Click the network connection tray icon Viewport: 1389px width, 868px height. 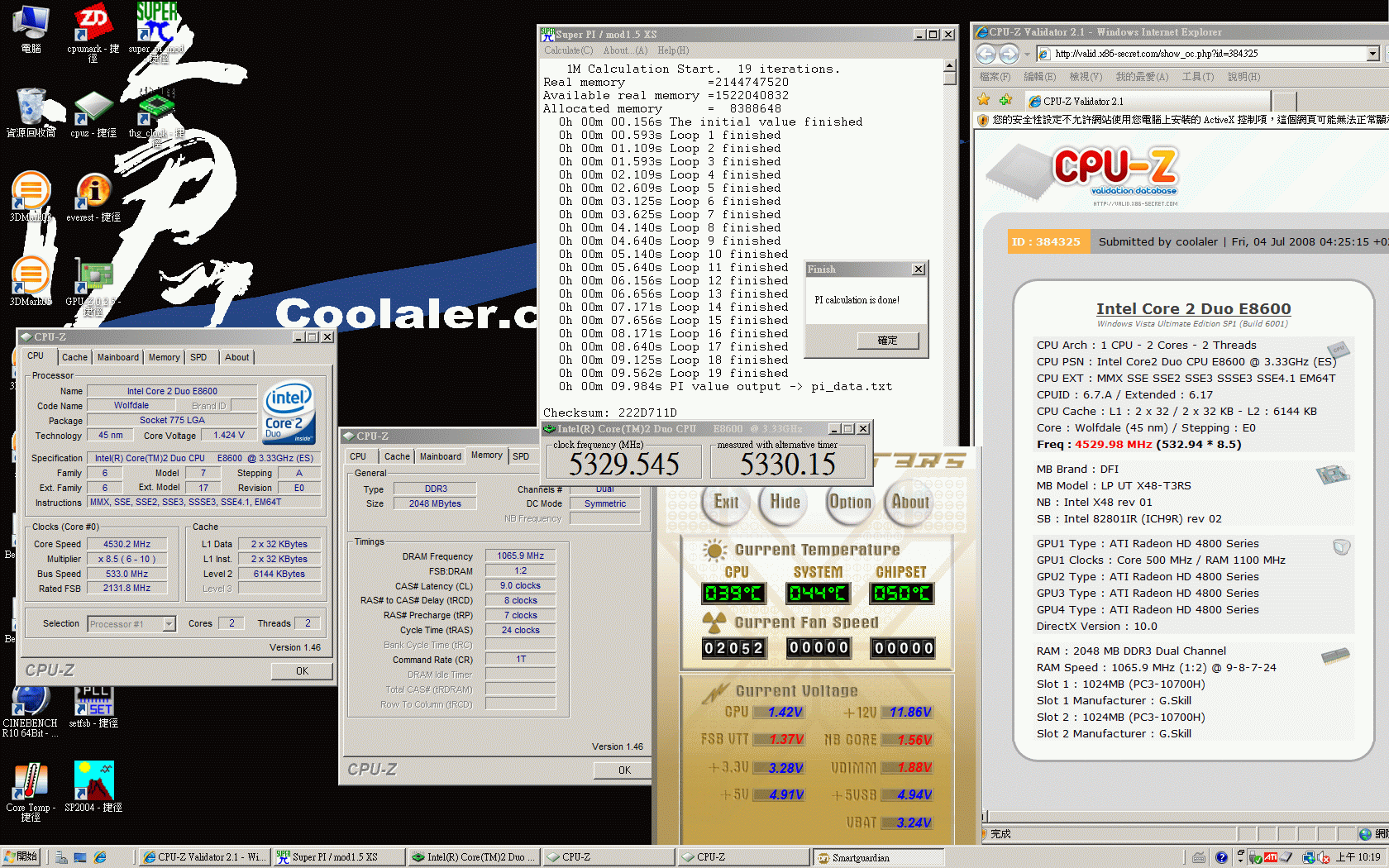[1309, 858]
